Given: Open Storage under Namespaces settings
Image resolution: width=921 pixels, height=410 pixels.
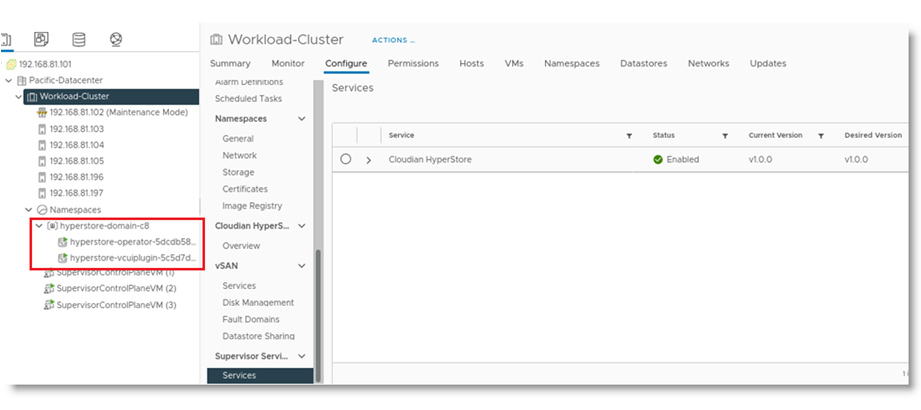Looking at the screenshot, I should tap(238, 173).
